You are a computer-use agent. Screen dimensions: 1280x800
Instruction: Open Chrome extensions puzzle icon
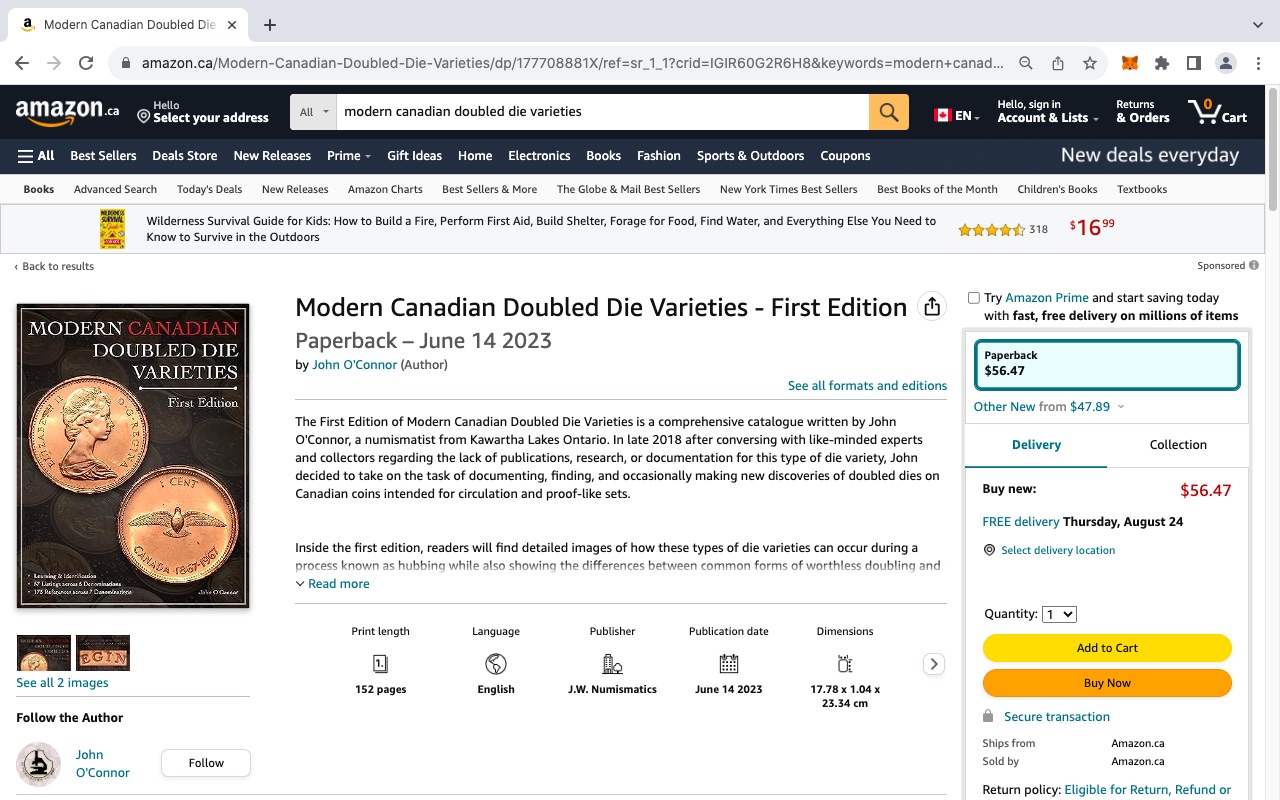(x=1161, y=63)
